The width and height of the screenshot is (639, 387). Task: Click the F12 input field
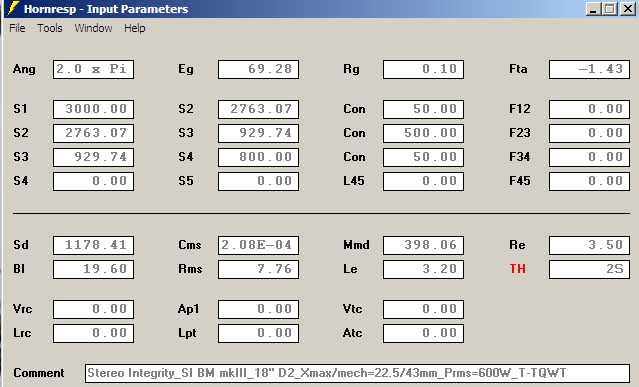pyautogui.click(x=589, y=109)
